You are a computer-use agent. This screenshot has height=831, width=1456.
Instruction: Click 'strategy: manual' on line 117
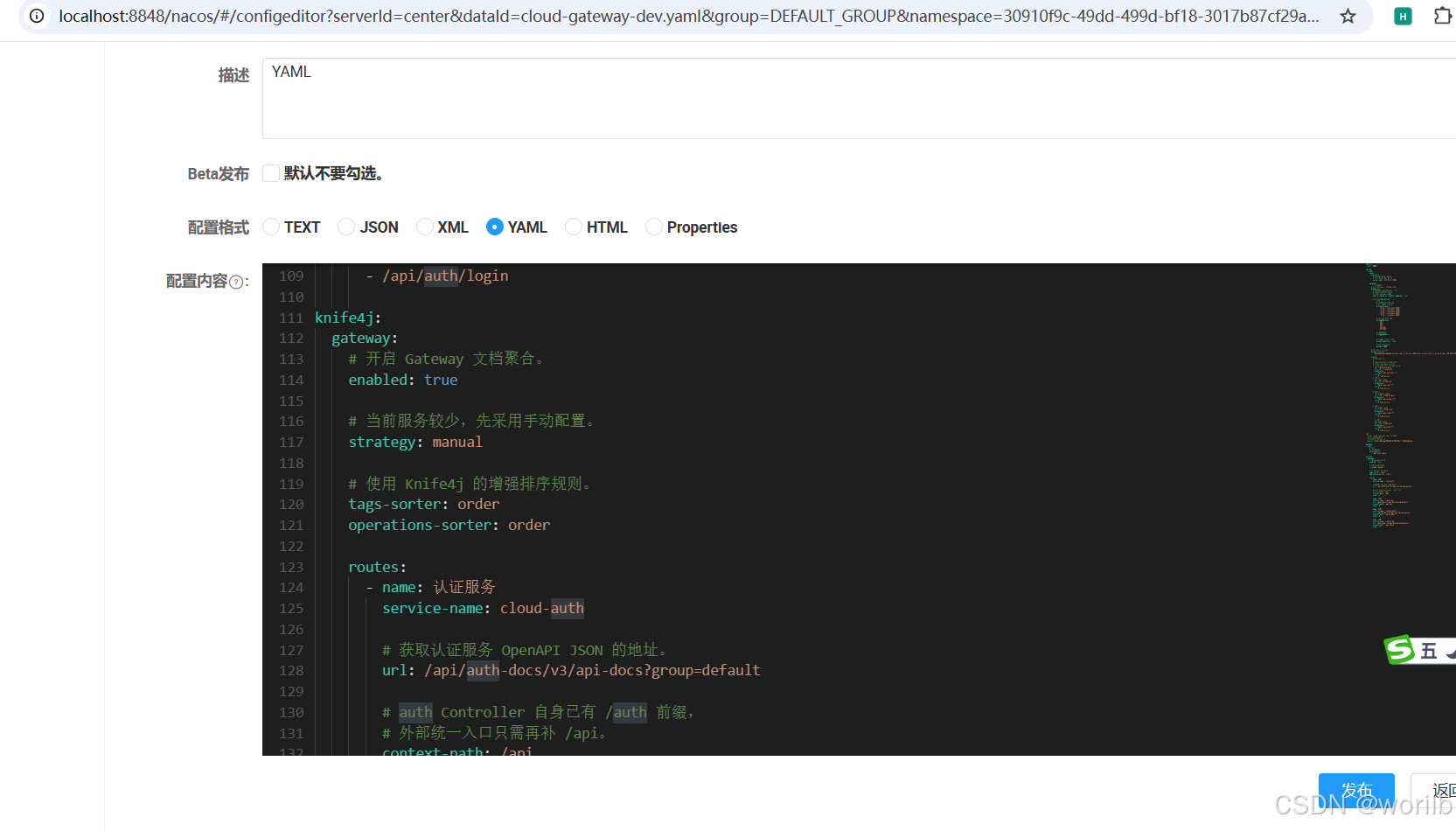point(415,442)
